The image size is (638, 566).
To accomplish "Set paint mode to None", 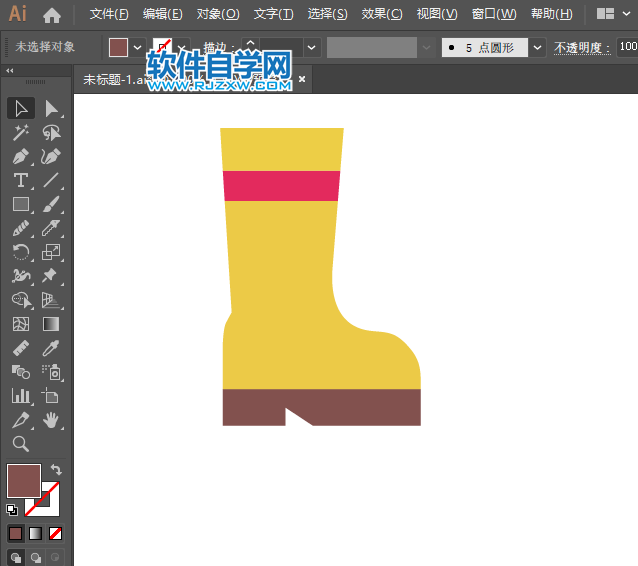I will pyautogui.click(x=56, y=533).
